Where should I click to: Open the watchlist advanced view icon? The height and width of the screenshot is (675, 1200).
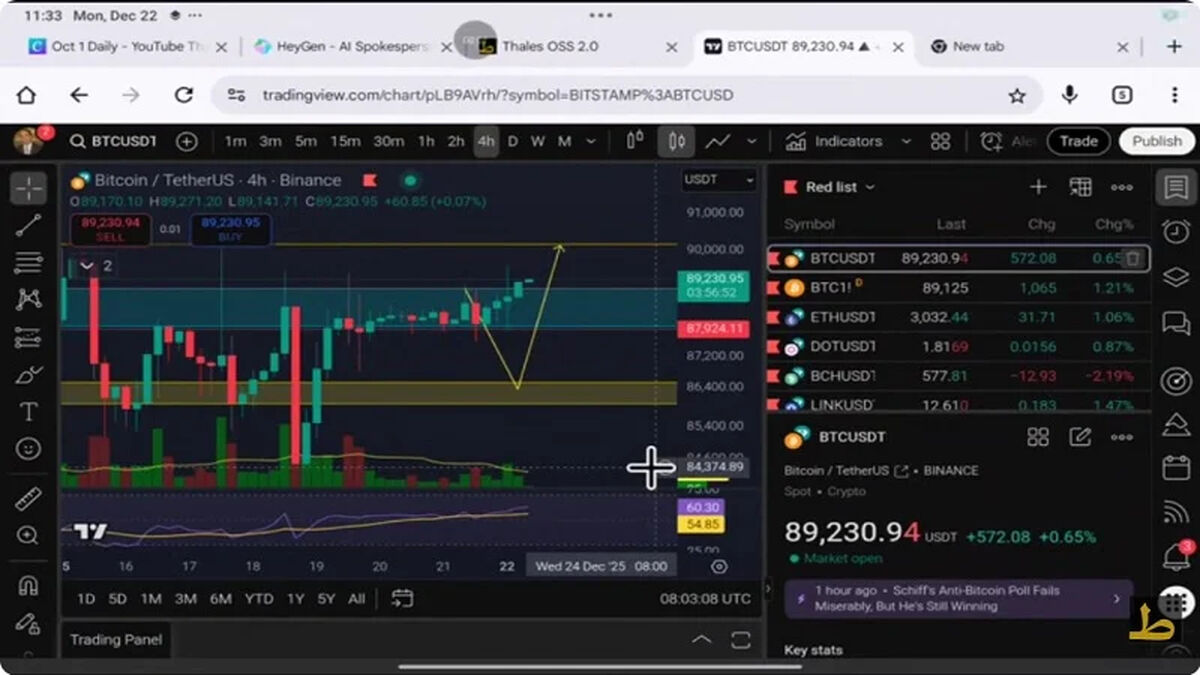coord(1080,187)
